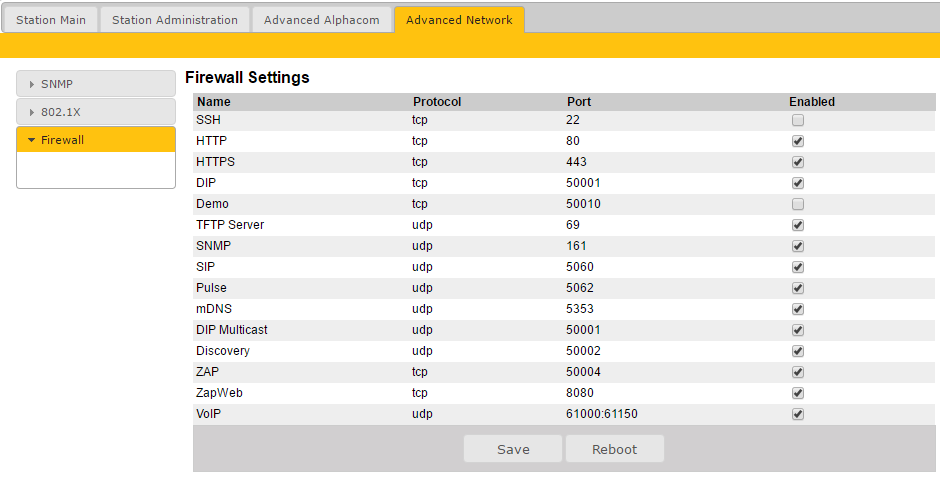This screenshot has height=478, width=940.
Task: Disable the HTTP firewall rule checkbox
Action: coord(798,141)
